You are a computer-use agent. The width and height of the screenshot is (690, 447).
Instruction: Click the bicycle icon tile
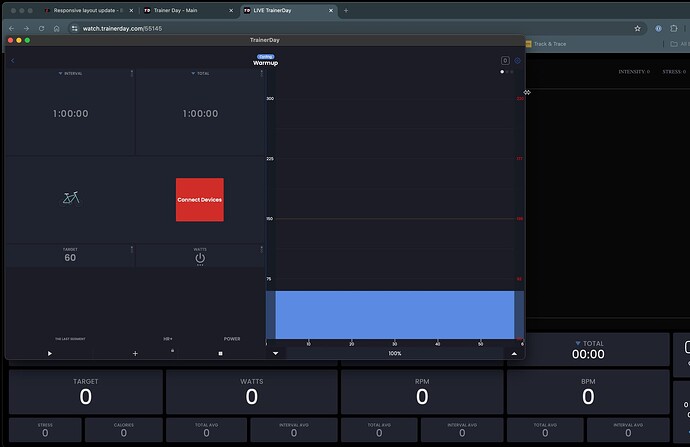pos(71,198)
